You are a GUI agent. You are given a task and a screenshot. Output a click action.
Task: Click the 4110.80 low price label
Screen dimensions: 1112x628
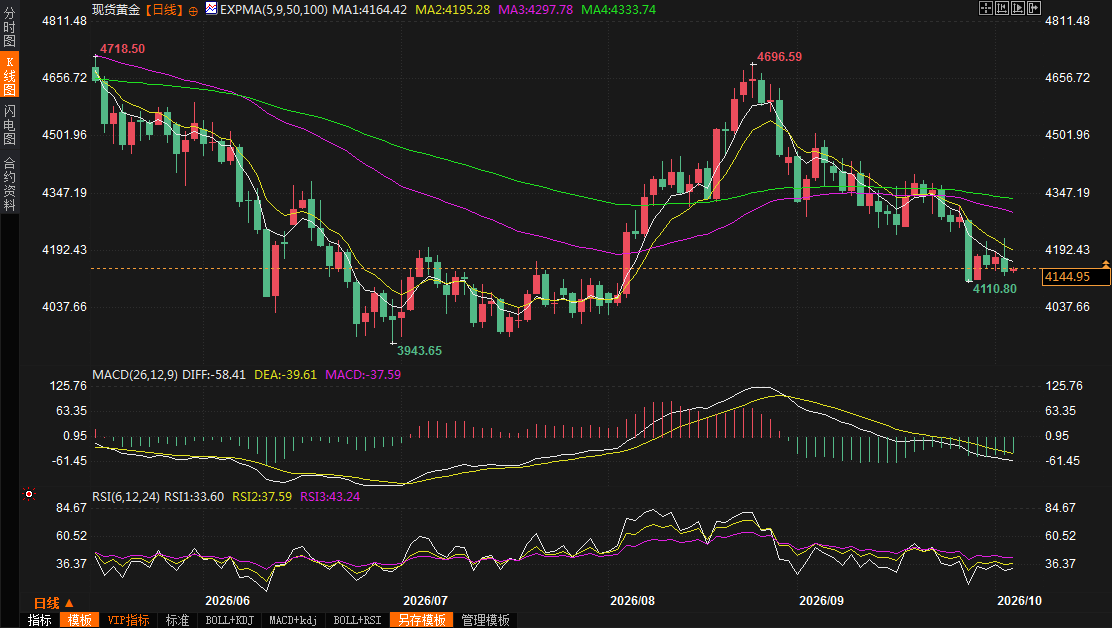point(994,288)
